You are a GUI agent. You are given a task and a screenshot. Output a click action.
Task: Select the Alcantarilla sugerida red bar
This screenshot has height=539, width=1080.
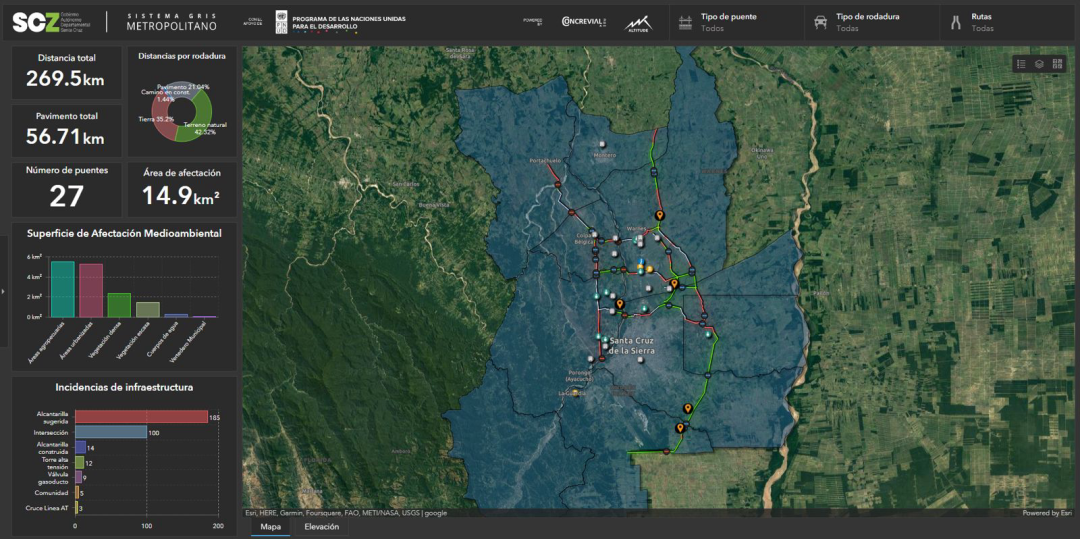tap(141, 416)
